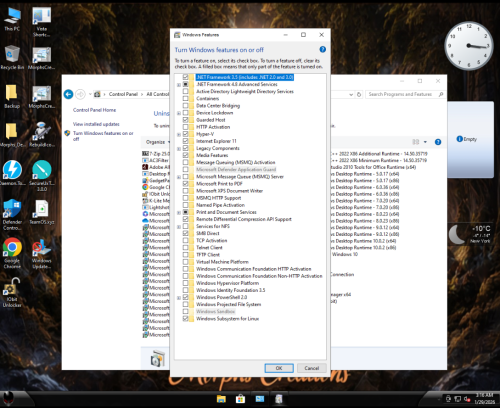Screen dimensions: 500x408
Task: Click Cancel in Windows Features dialog
Action: pyautogui.click(x=312, y=368)
